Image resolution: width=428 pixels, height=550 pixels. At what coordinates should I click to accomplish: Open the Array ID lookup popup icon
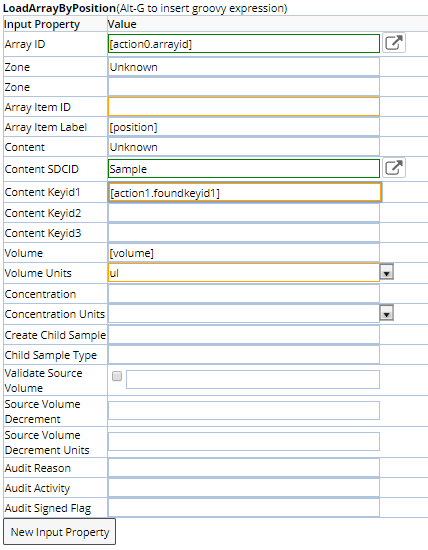pyautogui.click(x=394, y=43)
